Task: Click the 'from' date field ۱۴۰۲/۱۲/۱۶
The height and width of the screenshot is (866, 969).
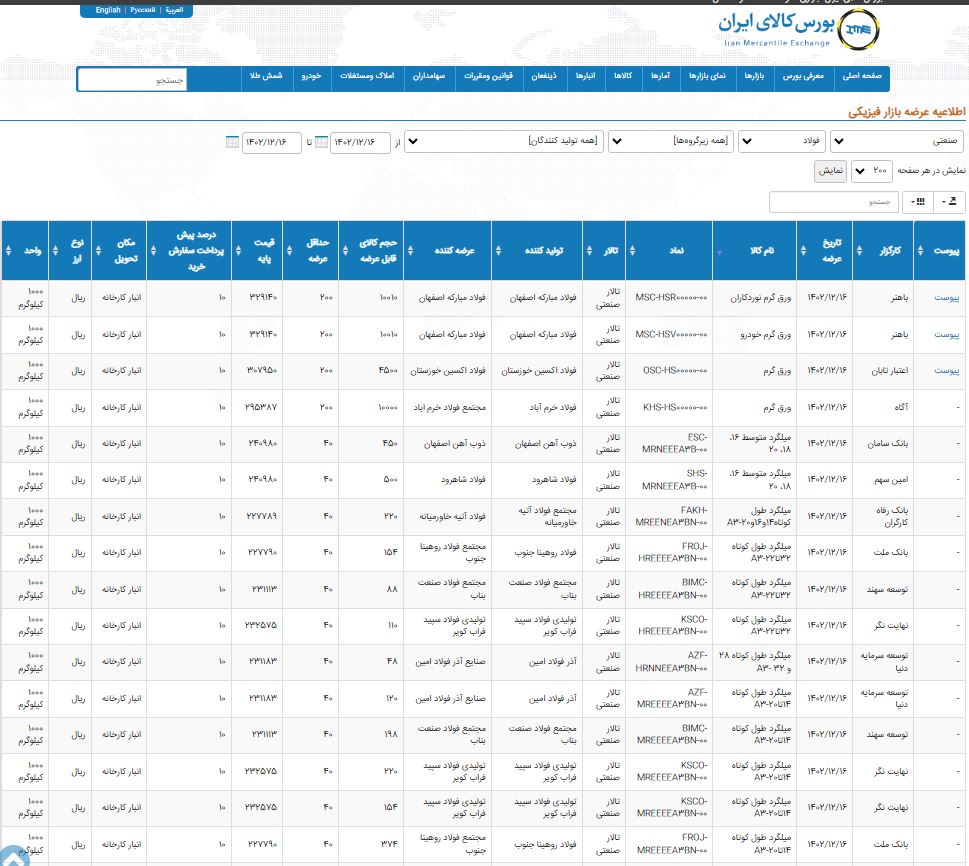Action: 360,142
